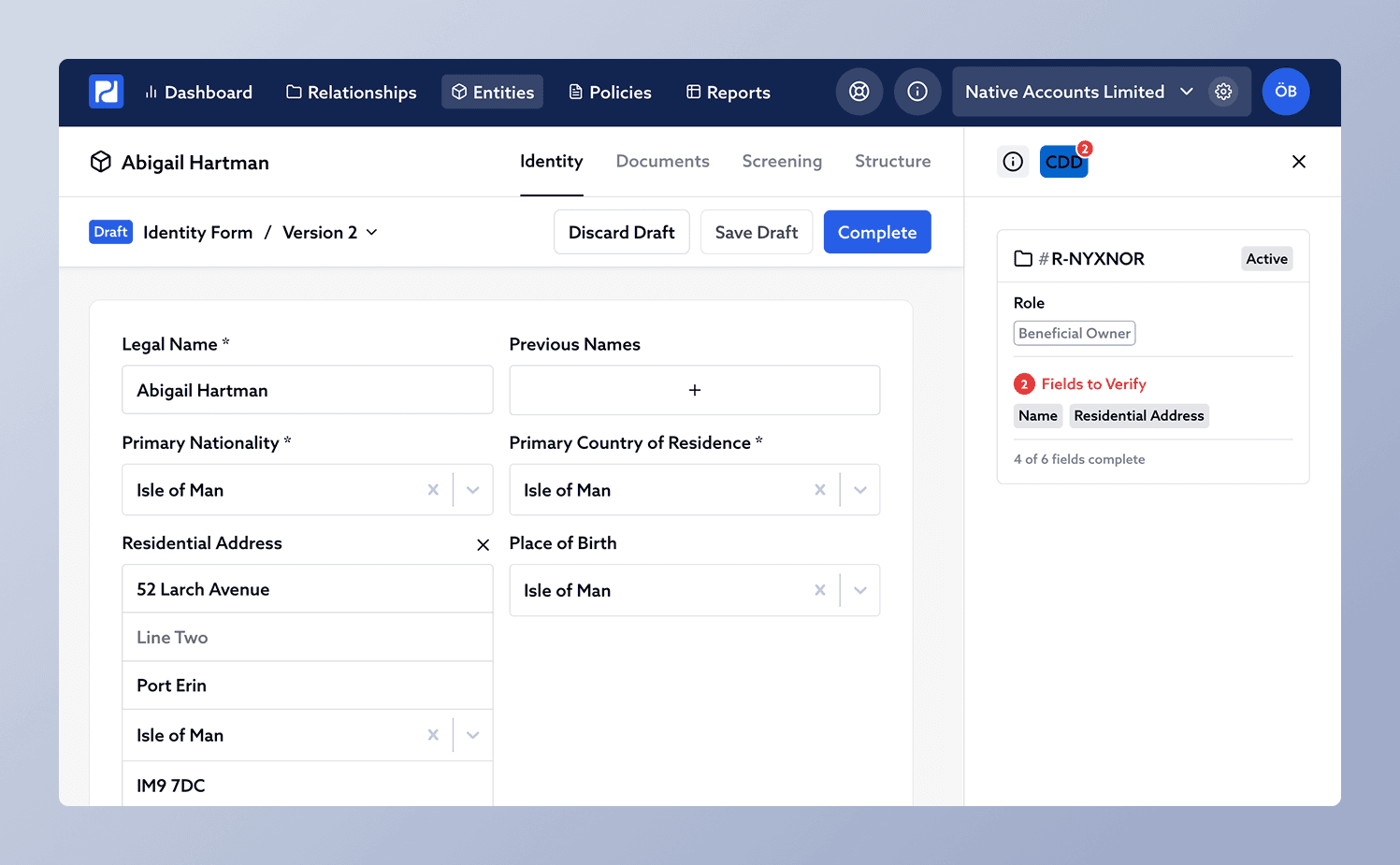This screenshot has width=1400, height=865.
Task: Click the navbar info icon
Action: tap(917, 92)
